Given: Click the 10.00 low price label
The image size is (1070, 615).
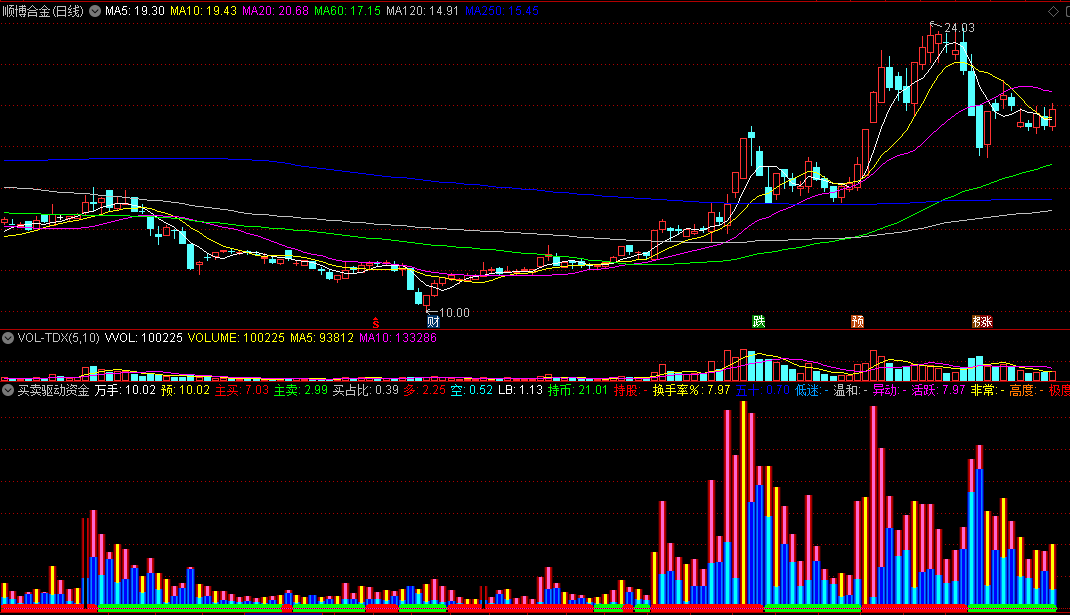Looking at the screenshot, I should [x=454, y=313].
